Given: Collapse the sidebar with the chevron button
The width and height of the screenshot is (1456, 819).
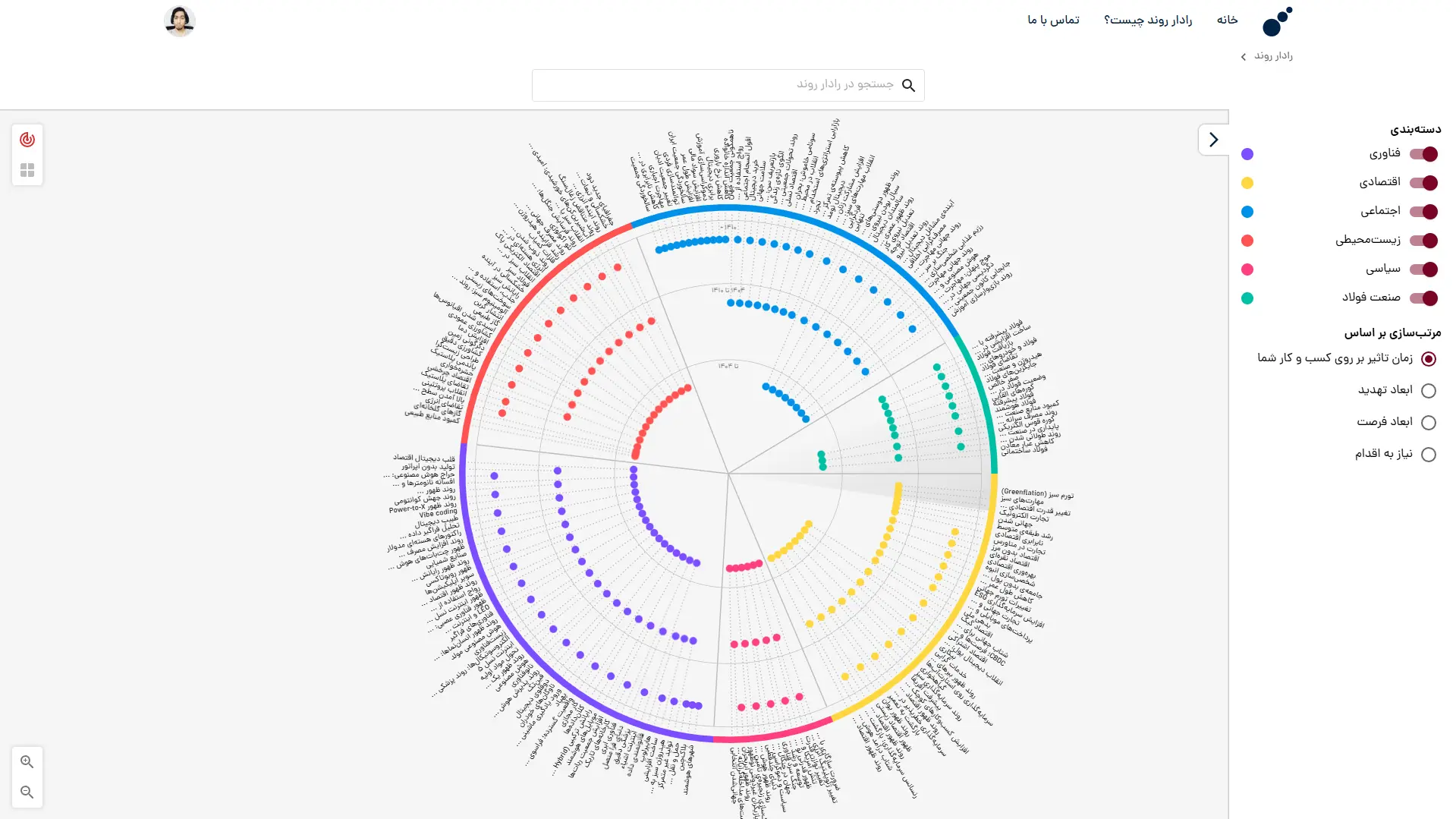Looking at the screenshot, I should (x=1213, y=140).
